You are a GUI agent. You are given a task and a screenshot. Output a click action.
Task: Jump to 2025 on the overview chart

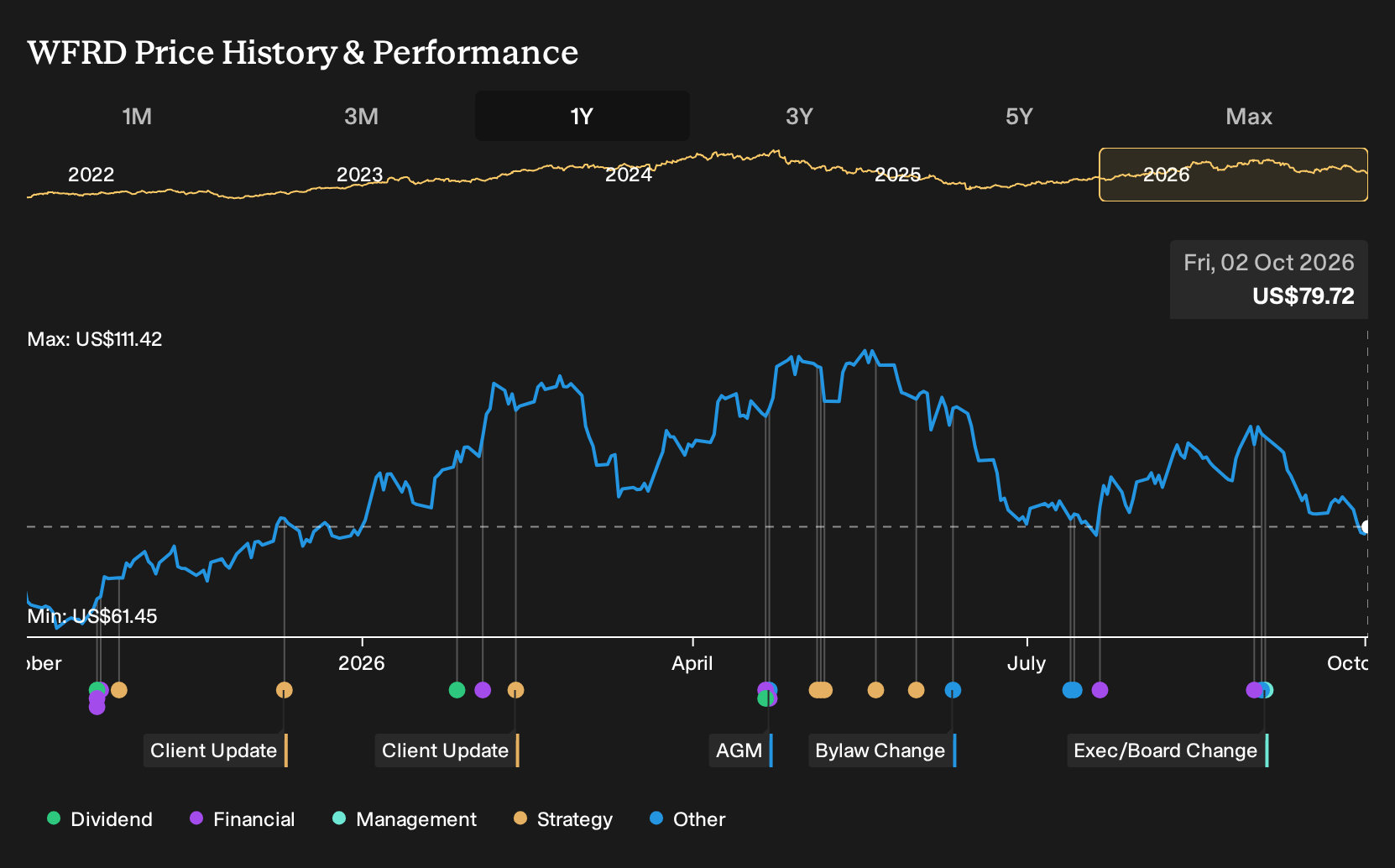[897, 175]
